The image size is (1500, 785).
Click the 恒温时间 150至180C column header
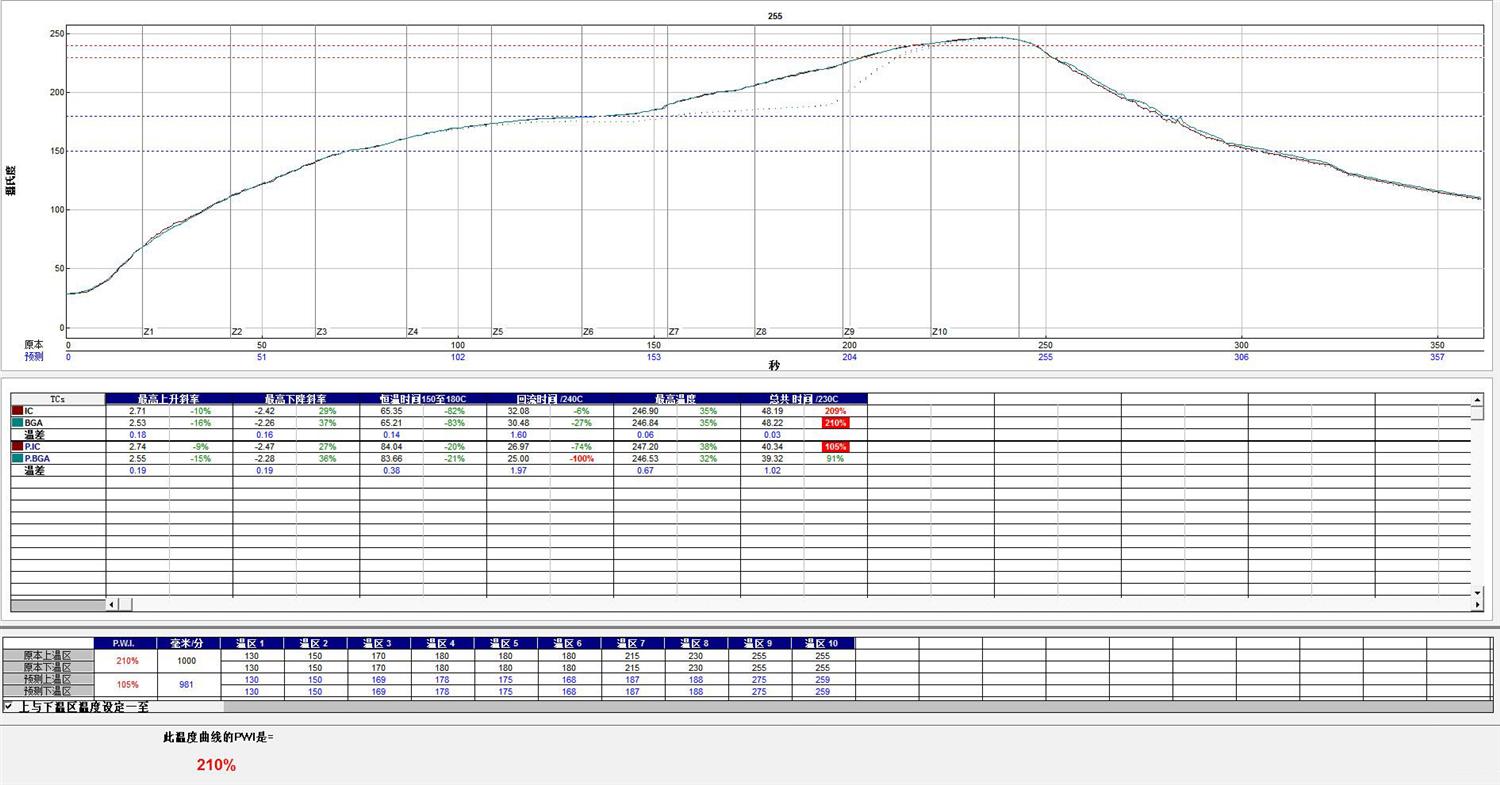pyautogui.click(x=423, y=399)
